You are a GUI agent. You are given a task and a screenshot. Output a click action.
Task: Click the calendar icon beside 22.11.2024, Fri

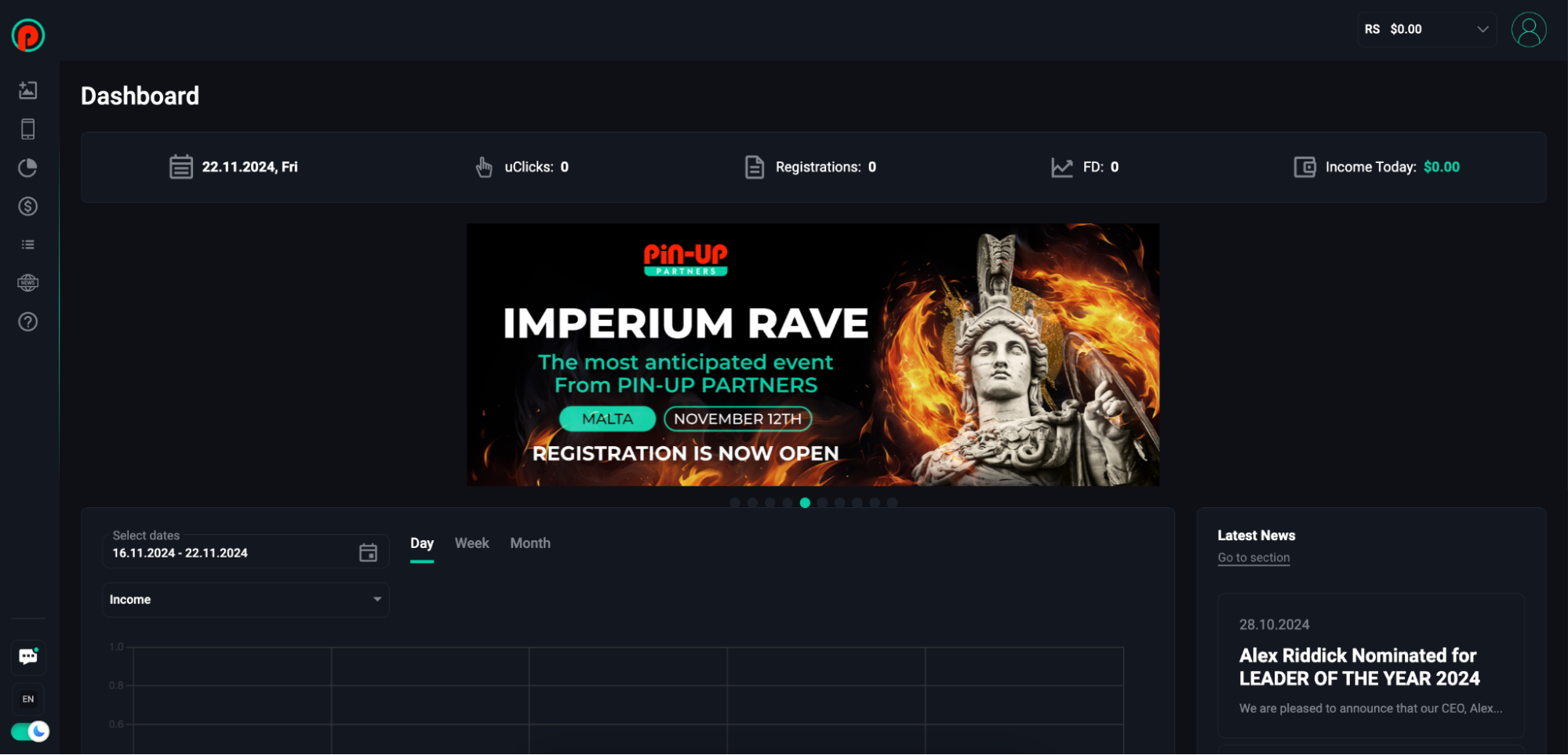[181, 167]
